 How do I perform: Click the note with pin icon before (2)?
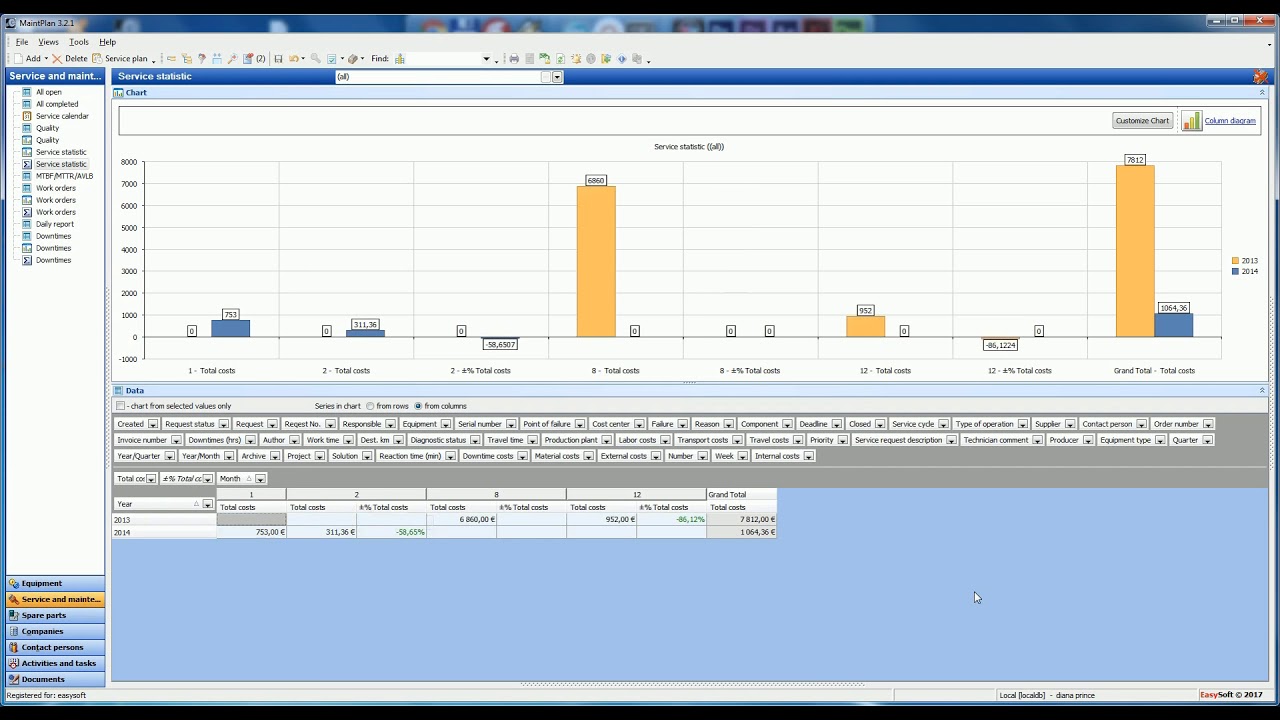tap(248, 59)
